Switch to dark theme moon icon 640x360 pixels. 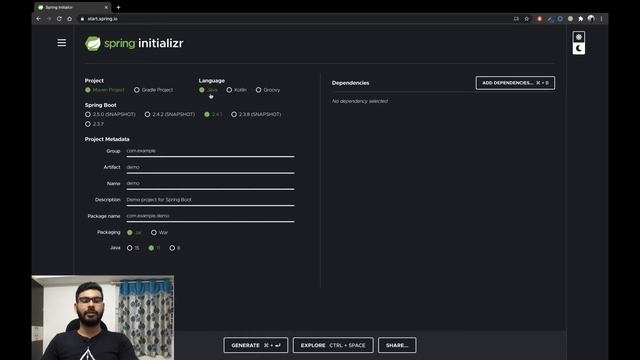578,49
